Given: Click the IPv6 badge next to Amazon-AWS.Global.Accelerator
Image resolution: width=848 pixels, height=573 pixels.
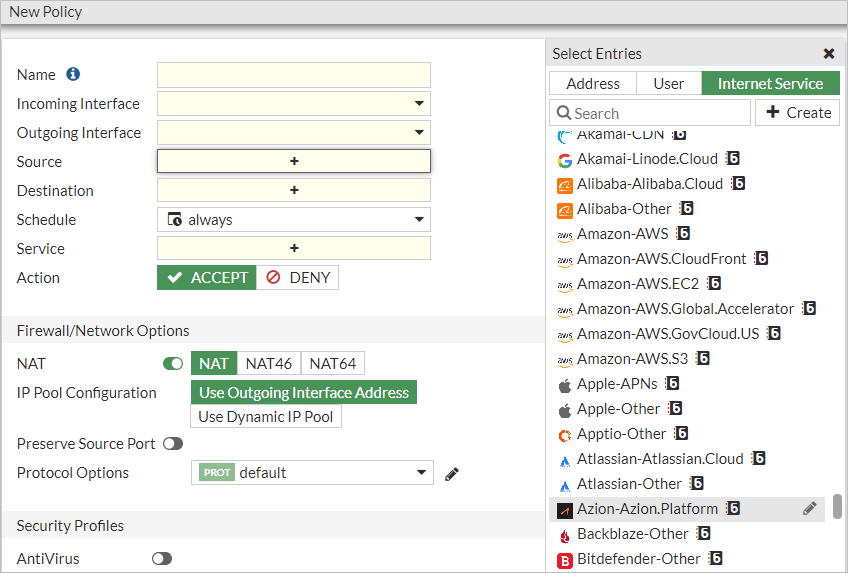Looking at the screenshot, I should 809,308.
